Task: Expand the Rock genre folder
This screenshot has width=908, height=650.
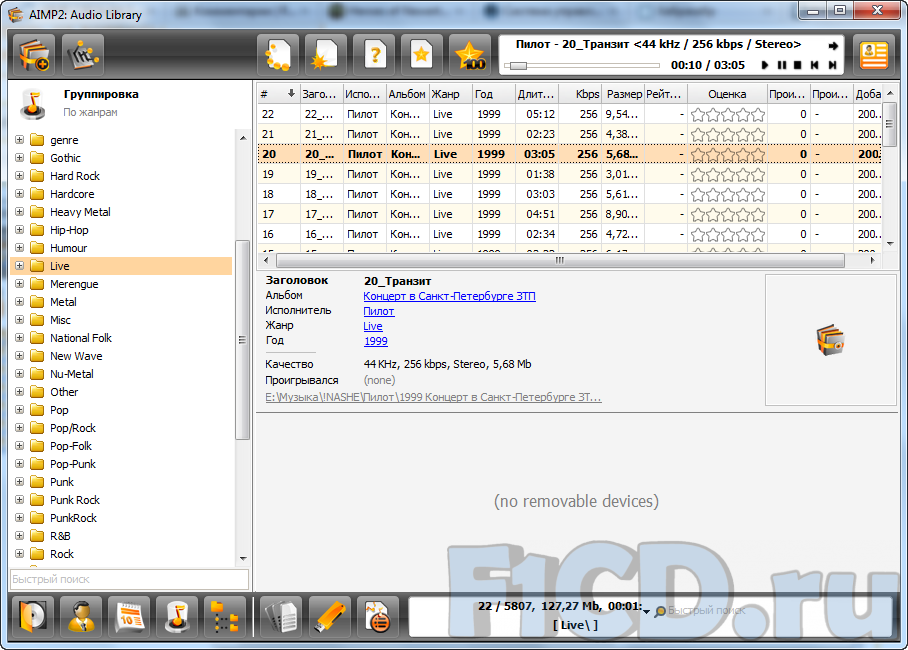Action: pyautogui.click(x=19, y=553)
